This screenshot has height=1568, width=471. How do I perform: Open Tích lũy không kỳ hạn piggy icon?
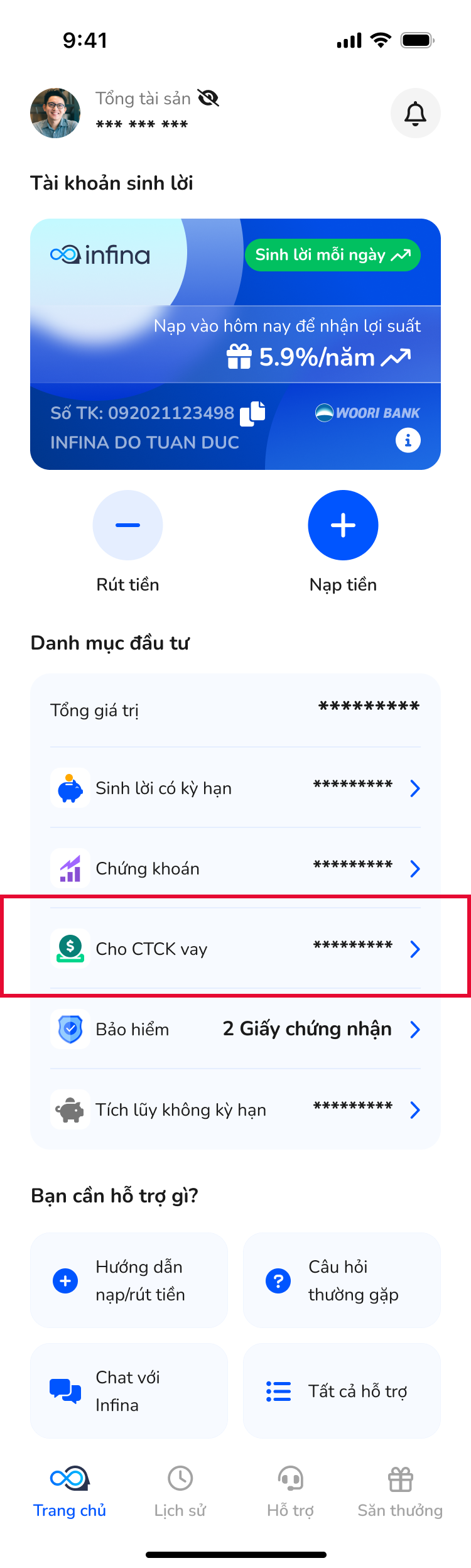[x=70, y=1109]
